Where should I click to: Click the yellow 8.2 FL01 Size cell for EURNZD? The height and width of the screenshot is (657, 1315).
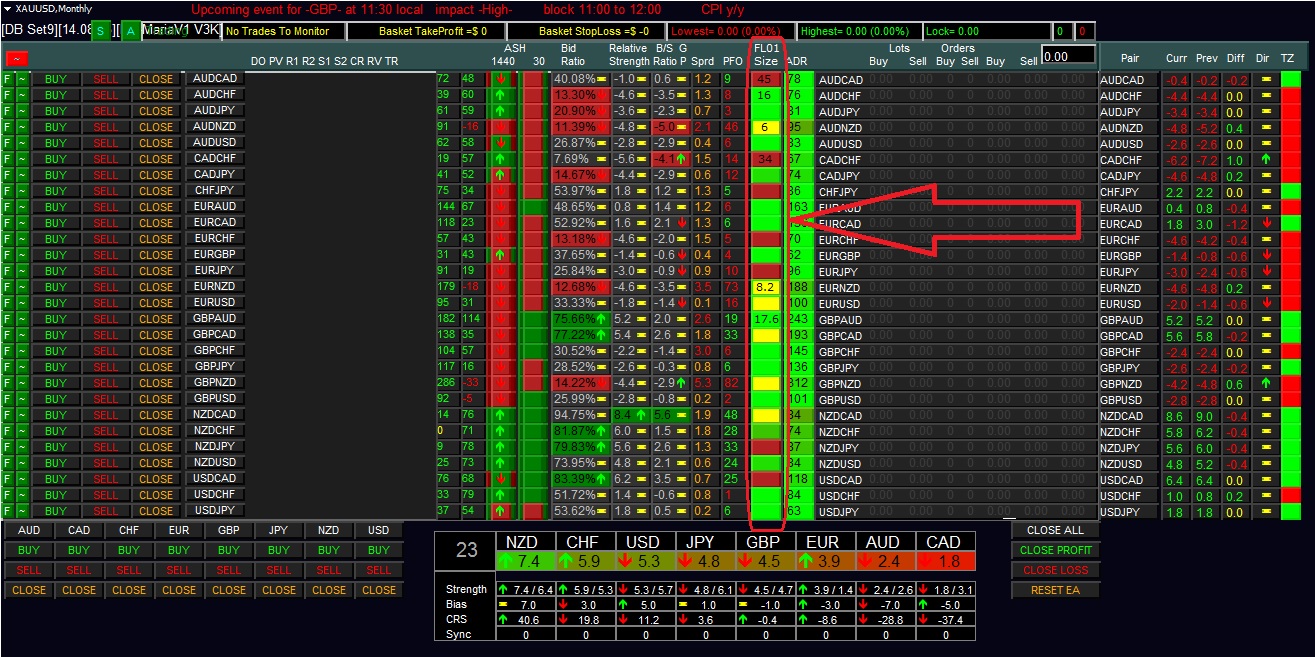pyautogui.click(x=766, y=287)
